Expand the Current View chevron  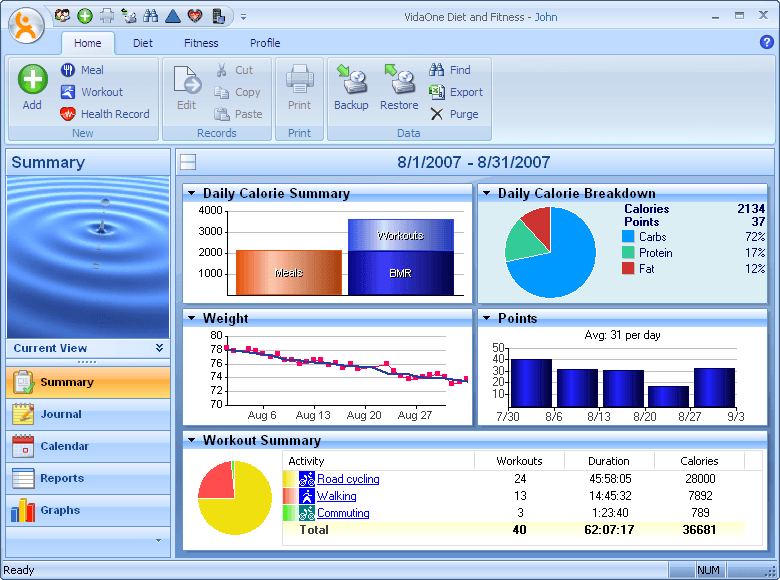click(159, 348)
